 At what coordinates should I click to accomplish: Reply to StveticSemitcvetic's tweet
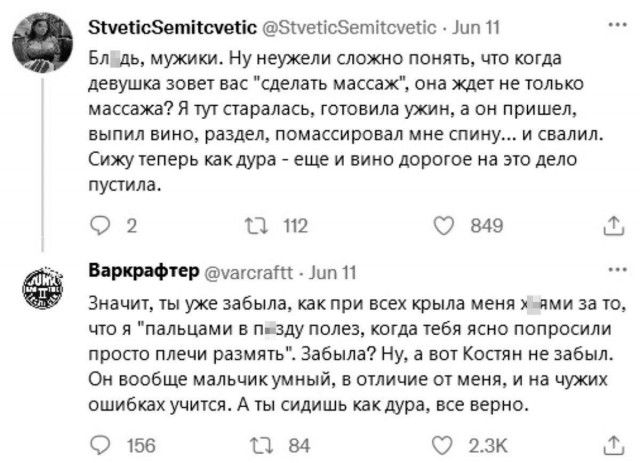pos(99,227)
